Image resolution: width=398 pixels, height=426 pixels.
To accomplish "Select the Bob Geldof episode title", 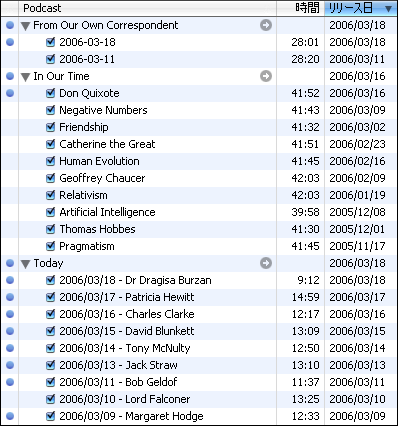I will point(118,382).
